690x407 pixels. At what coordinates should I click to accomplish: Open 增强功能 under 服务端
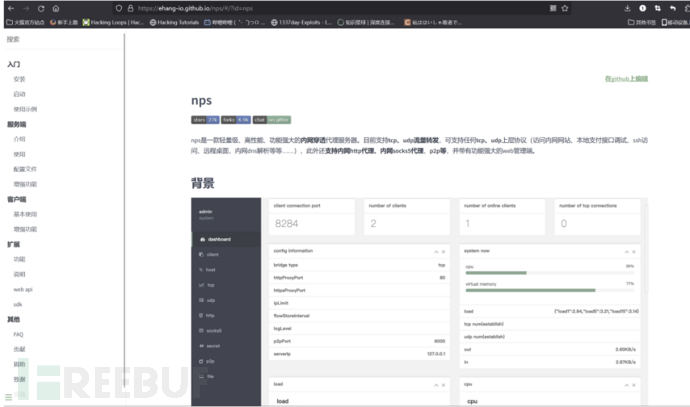click(x=25, y=184)
